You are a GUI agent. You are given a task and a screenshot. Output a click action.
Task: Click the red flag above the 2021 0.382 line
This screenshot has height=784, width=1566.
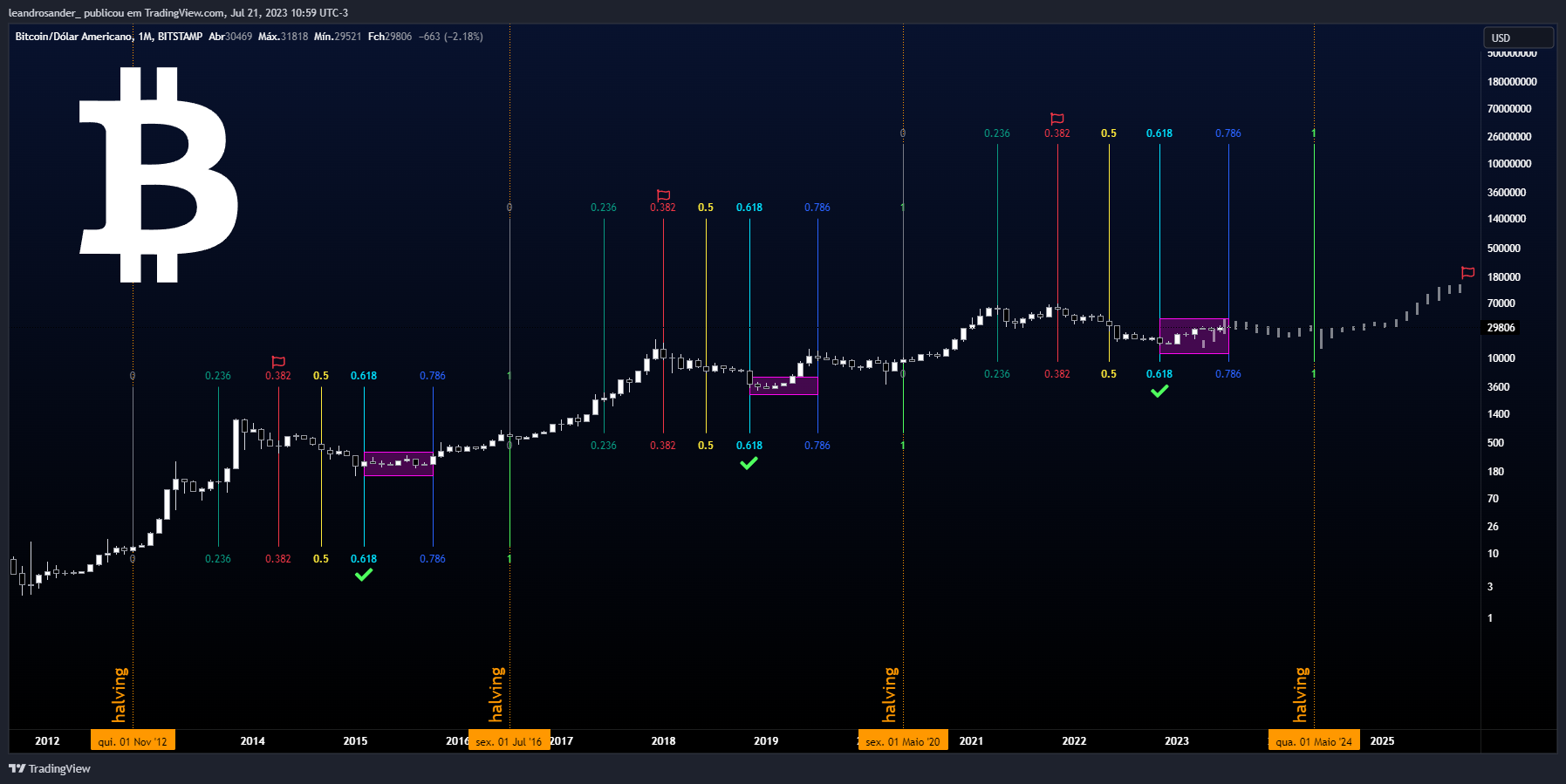click(1057, 118)
